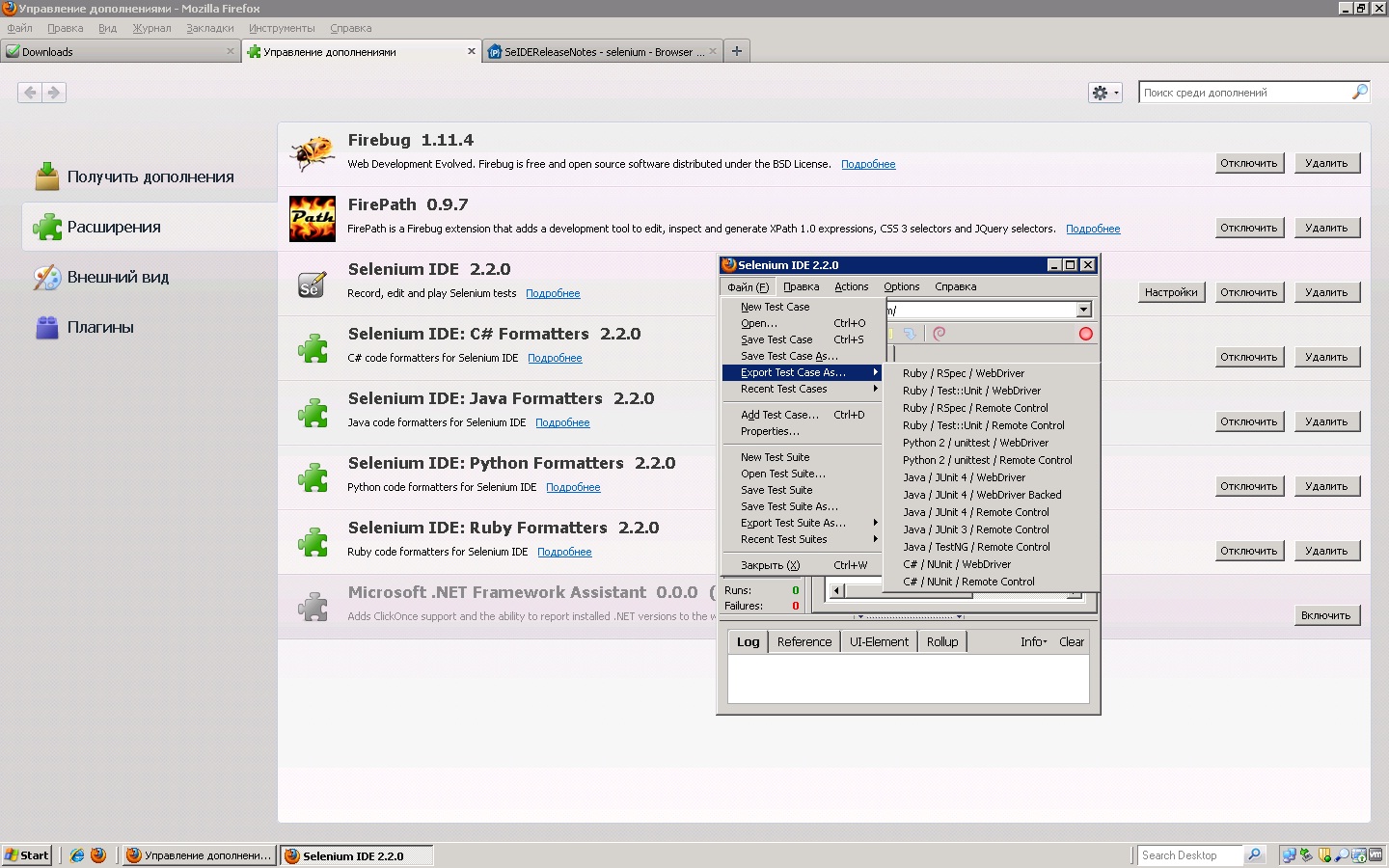
Task: Click the Search Desktop field
Action: tap(1190, 855)
